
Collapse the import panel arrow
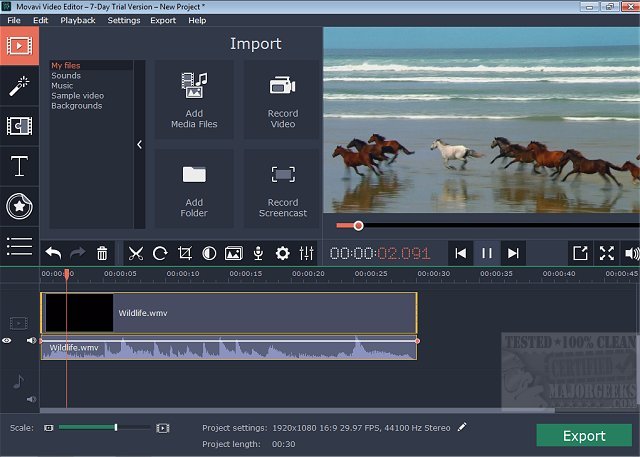click(139, 144)
